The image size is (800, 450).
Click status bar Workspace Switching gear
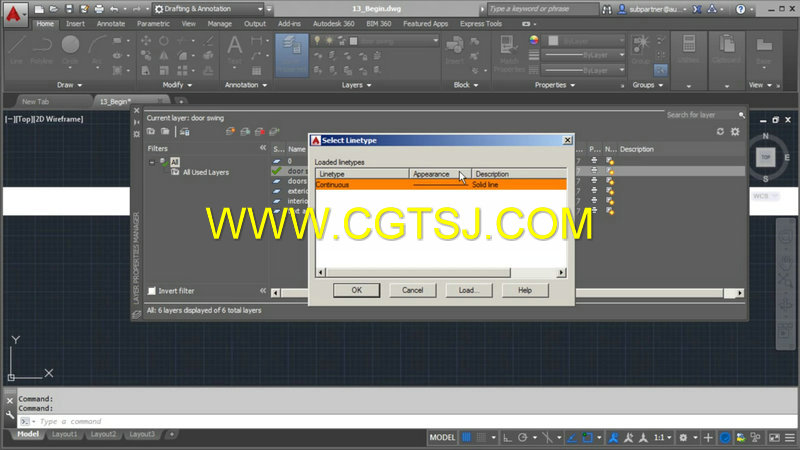tap(683, 438)
